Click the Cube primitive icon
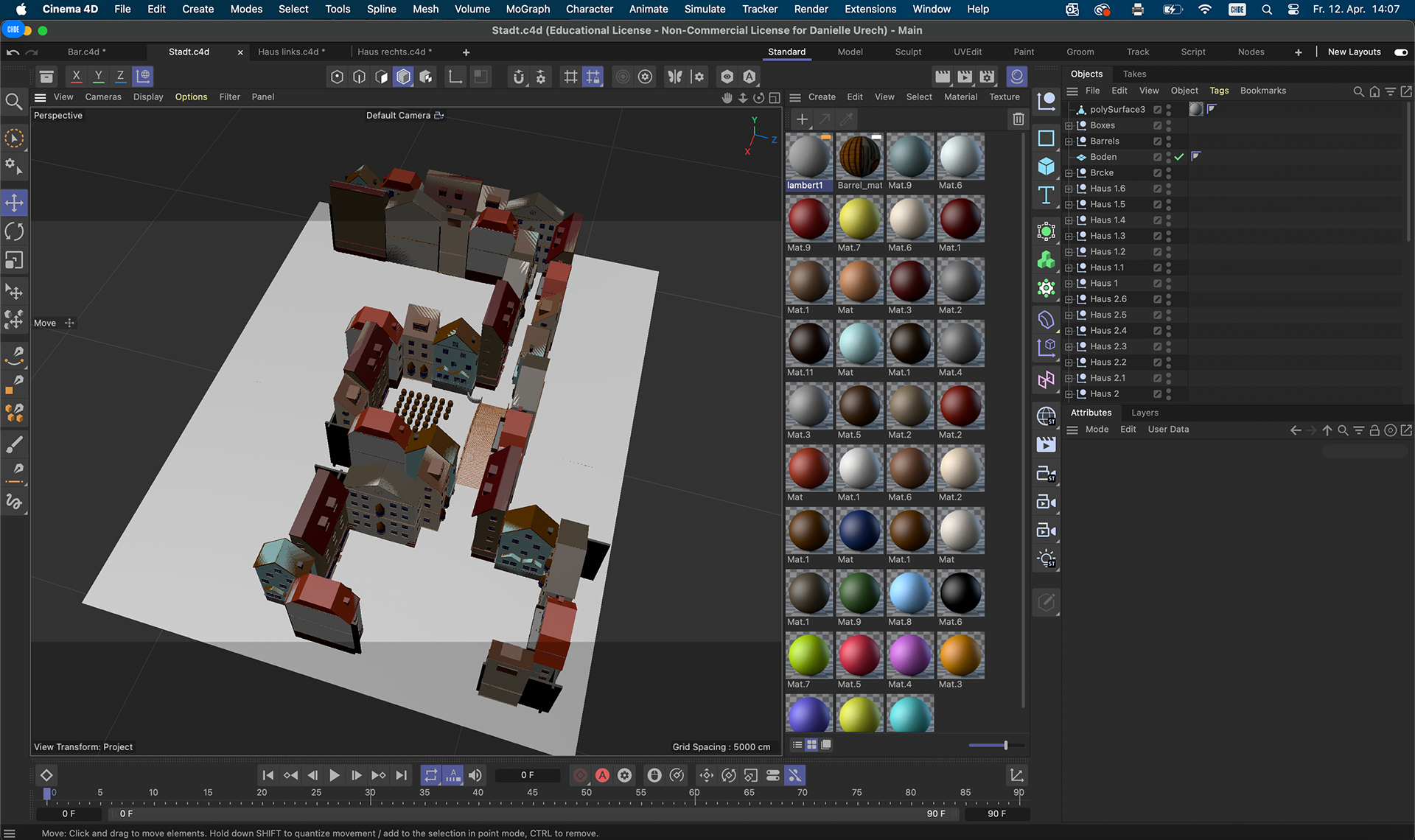The image size is (1415, 840). point(1046,167)
